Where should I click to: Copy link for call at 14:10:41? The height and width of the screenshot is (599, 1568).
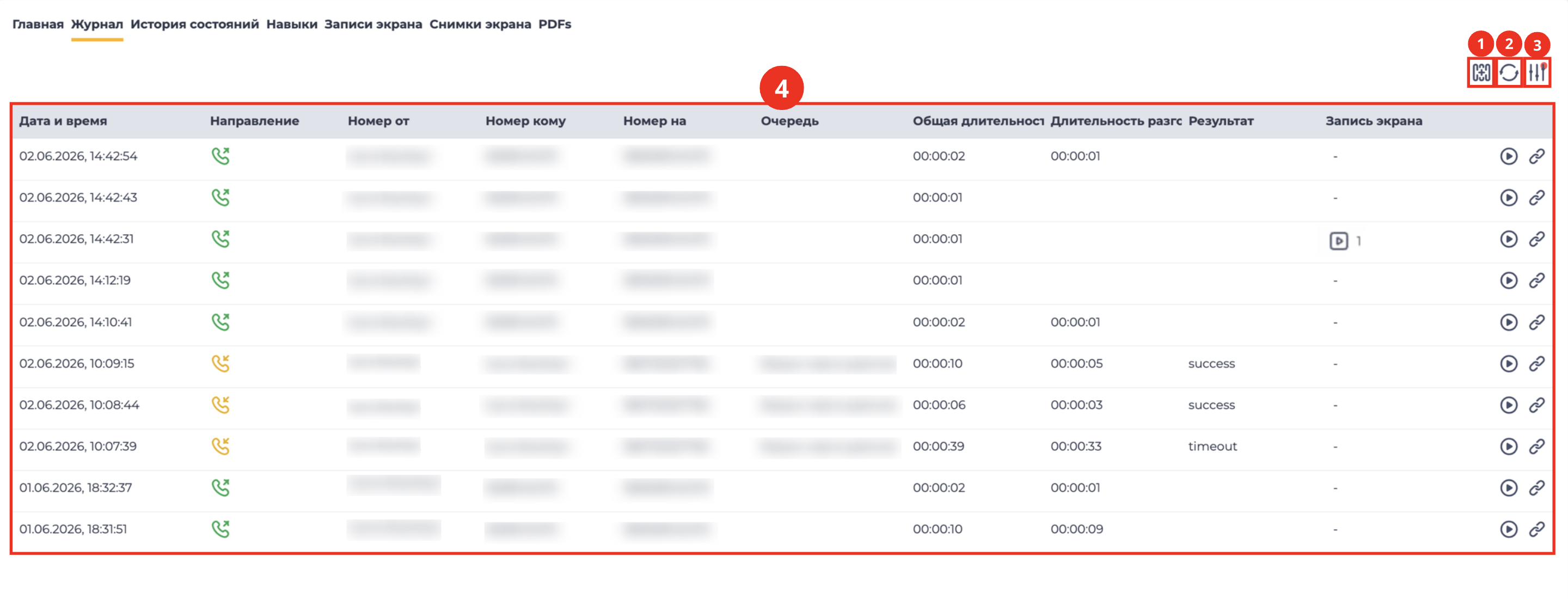(1536, 322)
